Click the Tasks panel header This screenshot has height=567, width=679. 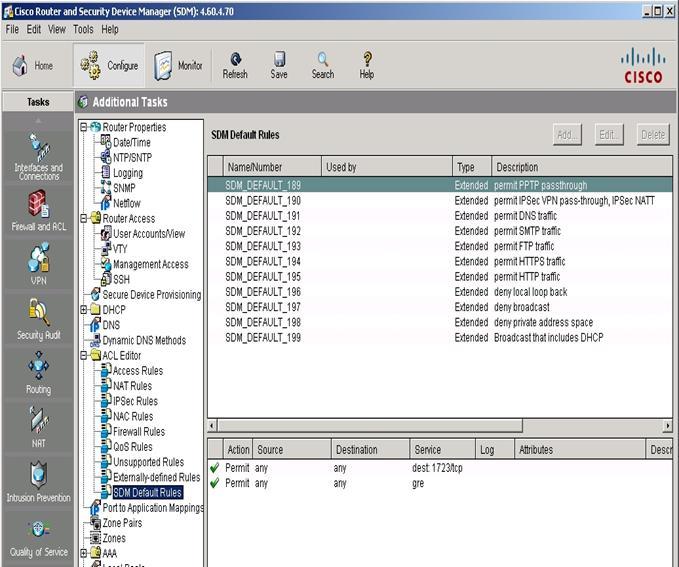tap(38, 102)
